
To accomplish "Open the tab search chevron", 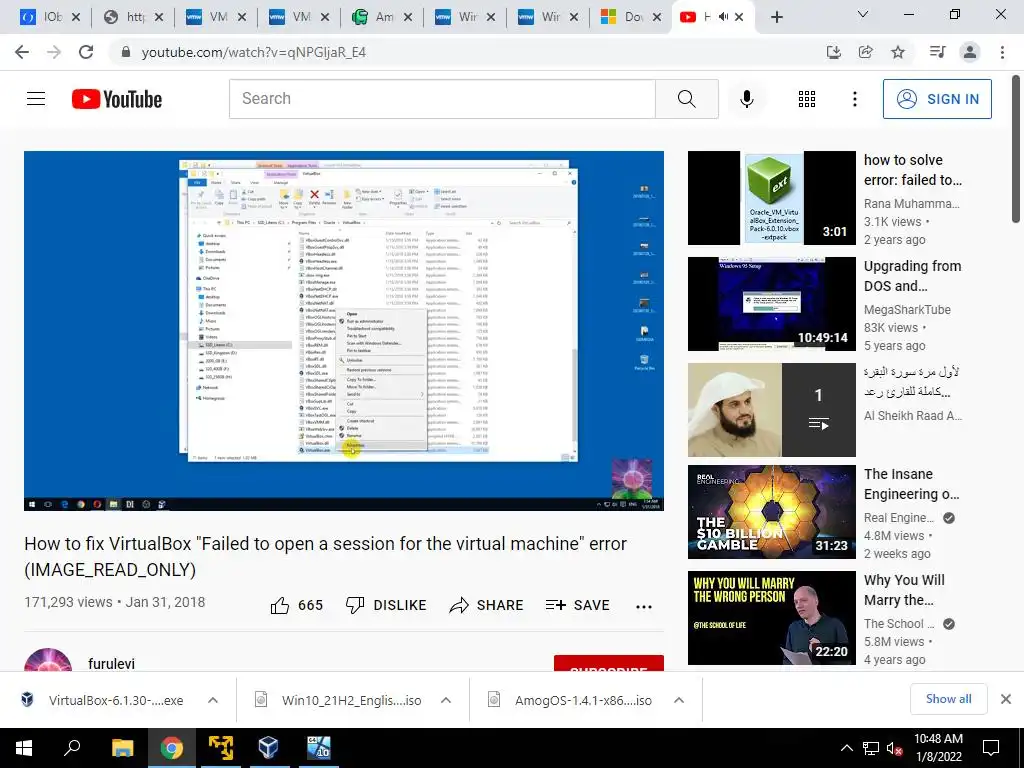I will (863, 14).
